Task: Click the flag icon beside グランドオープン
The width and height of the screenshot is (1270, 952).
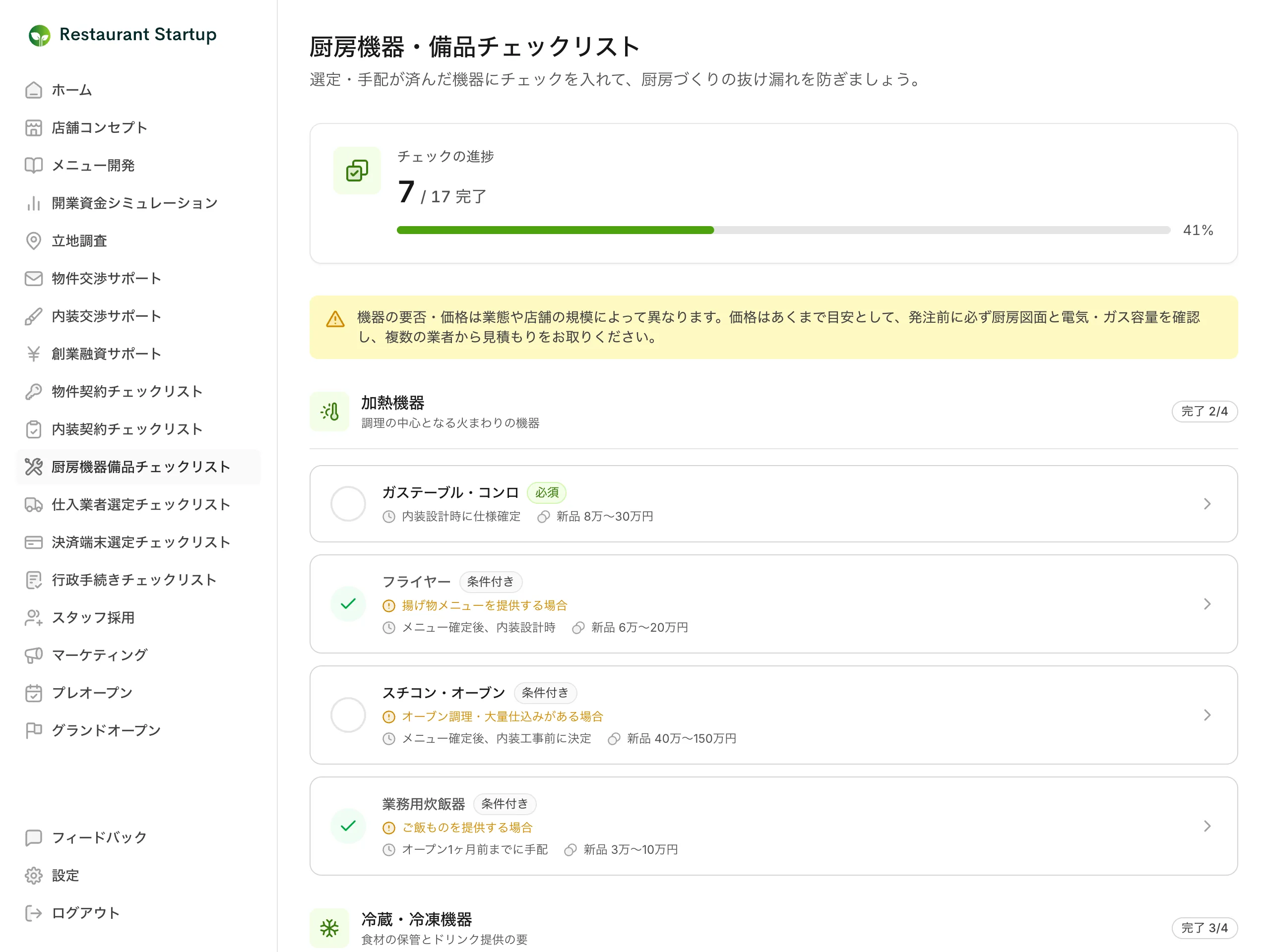Action: click(34, 730)
